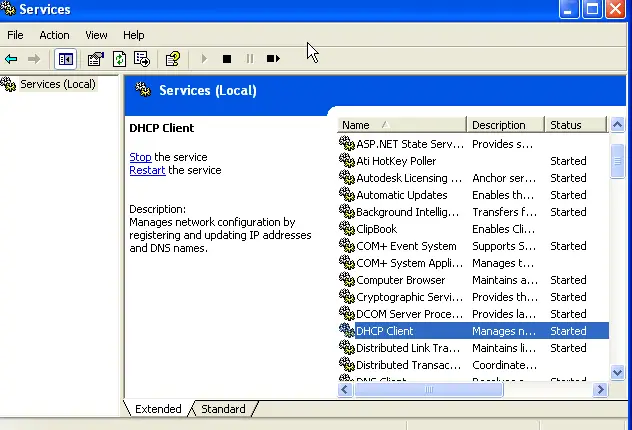Click the 'Anchor ser...' description cell
The image size is (632, 430).
[504, 178]
